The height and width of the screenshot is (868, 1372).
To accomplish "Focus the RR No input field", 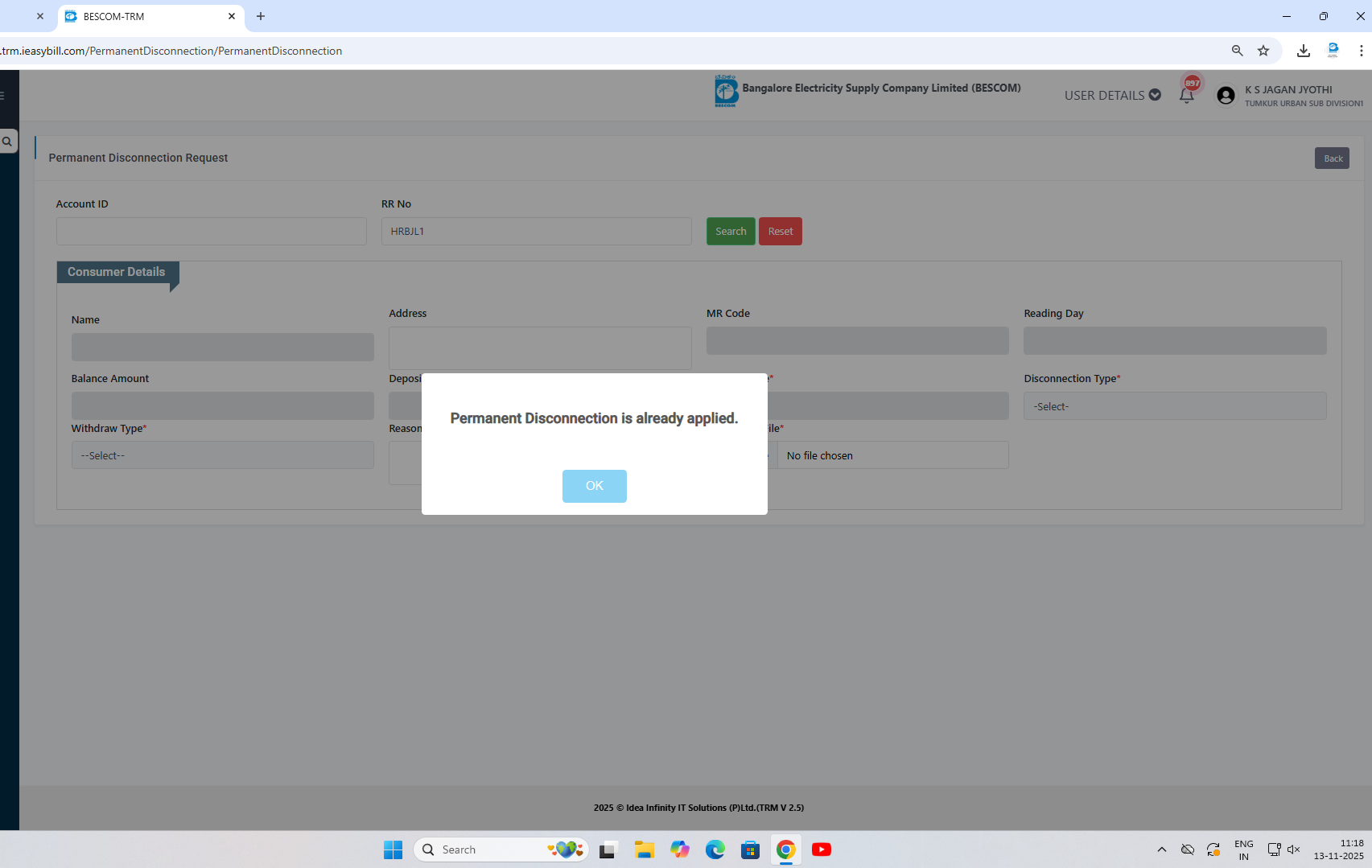I will coord(537,232).
